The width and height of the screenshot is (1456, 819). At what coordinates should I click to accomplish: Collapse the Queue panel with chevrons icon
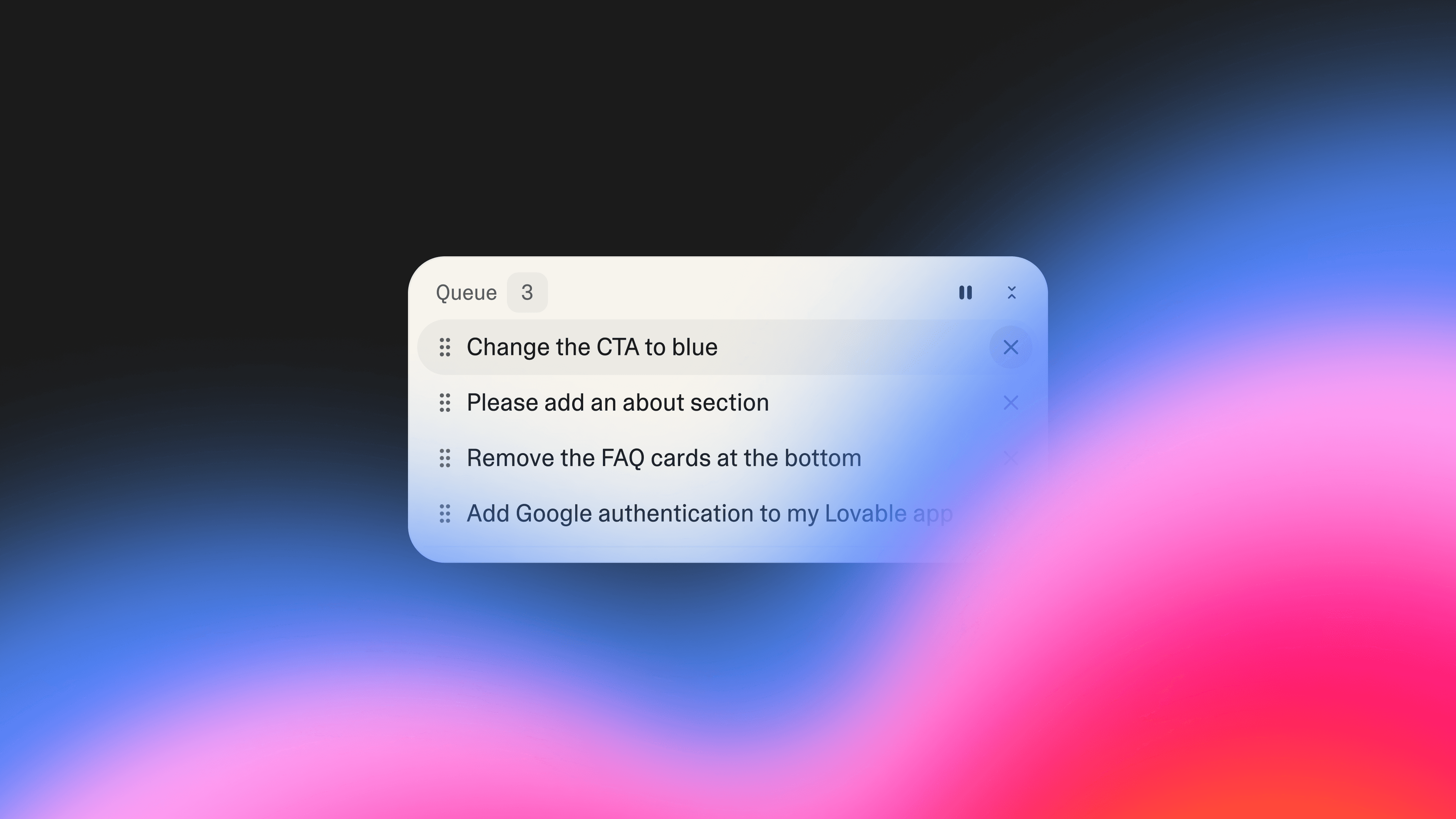pyautogui.click(x=1012, y=292)
